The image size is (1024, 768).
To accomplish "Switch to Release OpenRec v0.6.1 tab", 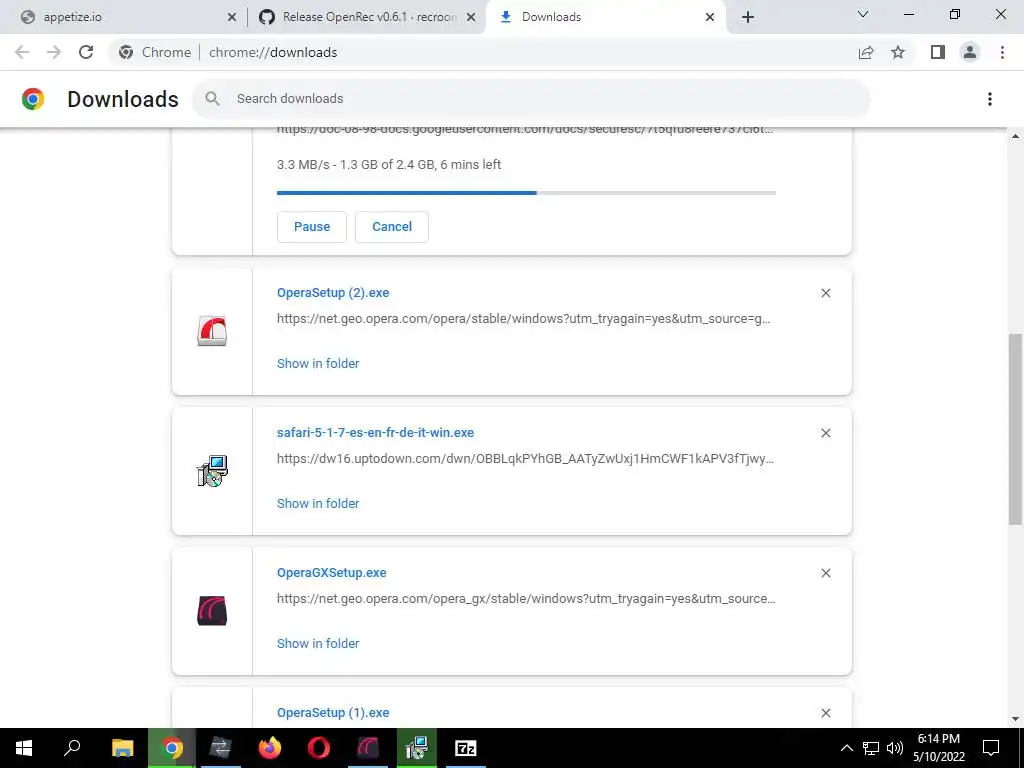I will 366,17.
